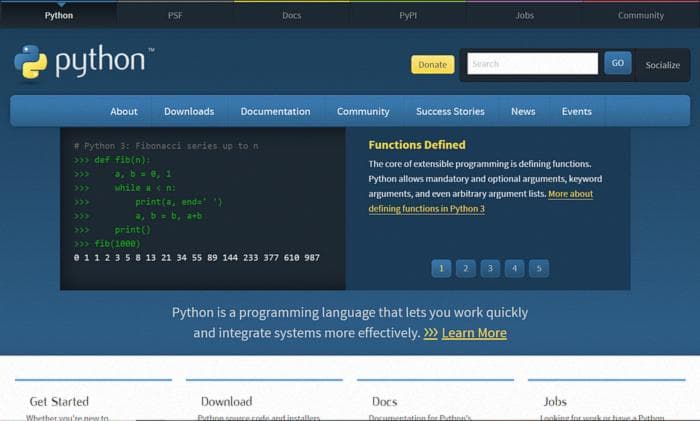Go to the PyPI top tab
The height and width of the screenshot is (421, 700).
(x=408, y=15)
